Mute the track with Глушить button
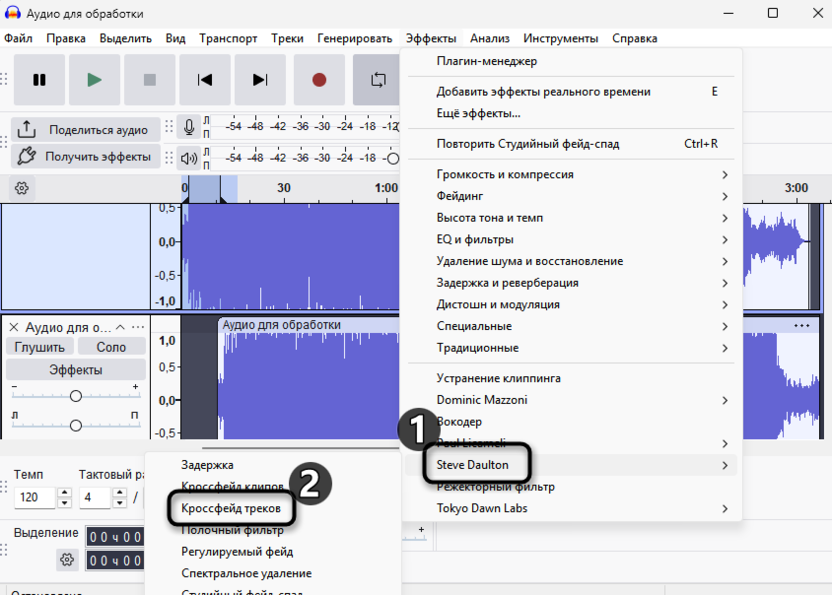The width and height of the screenshot is (832, 595). point(40,347)
